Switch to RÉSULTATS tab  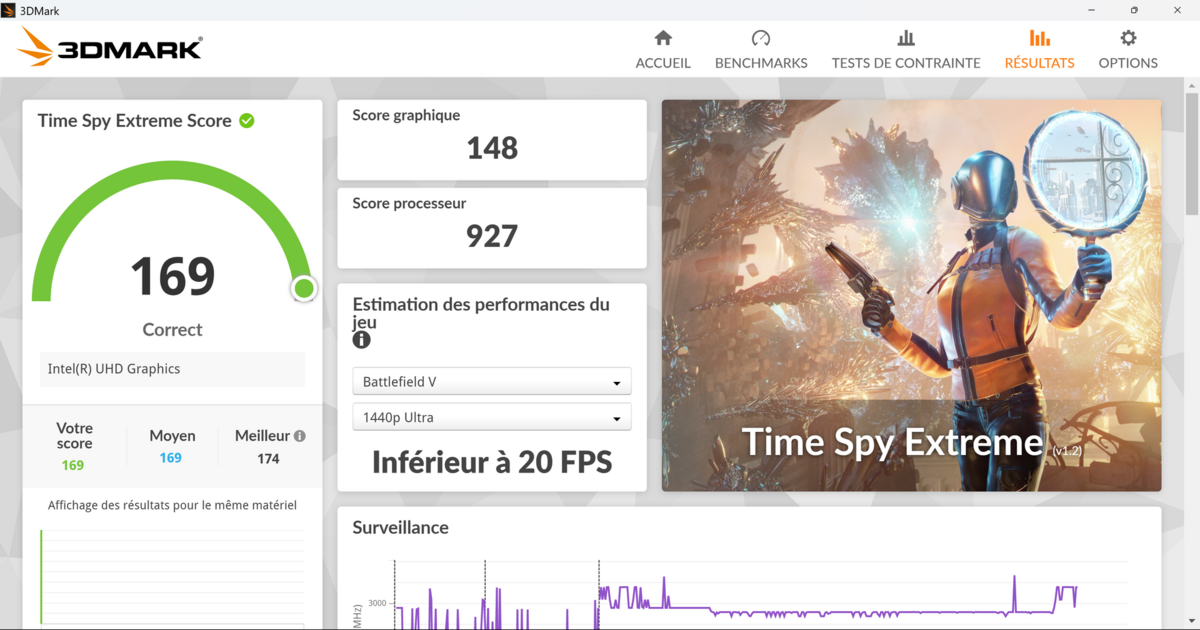(x=1040, y=62)
